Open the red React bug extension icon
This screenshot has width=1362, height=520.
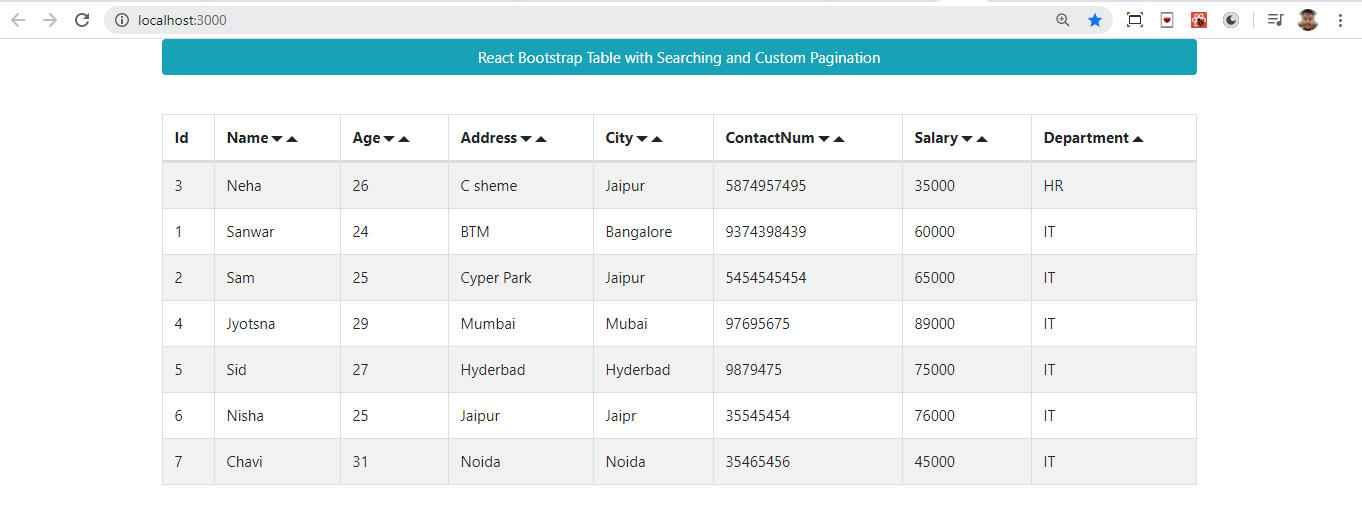click(1199, 20)
